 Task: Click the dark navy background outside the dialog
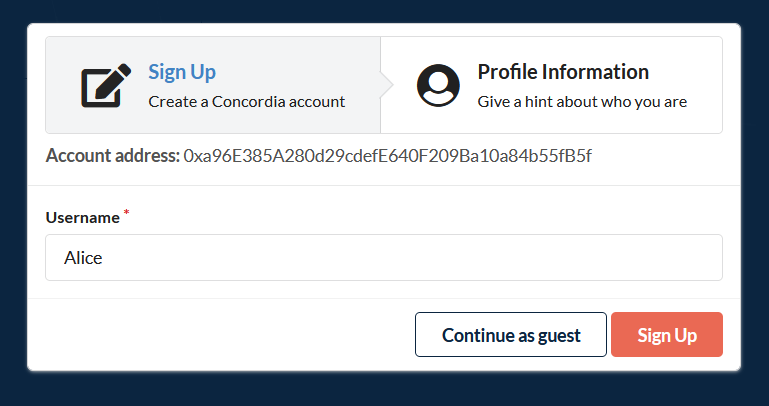384,388
